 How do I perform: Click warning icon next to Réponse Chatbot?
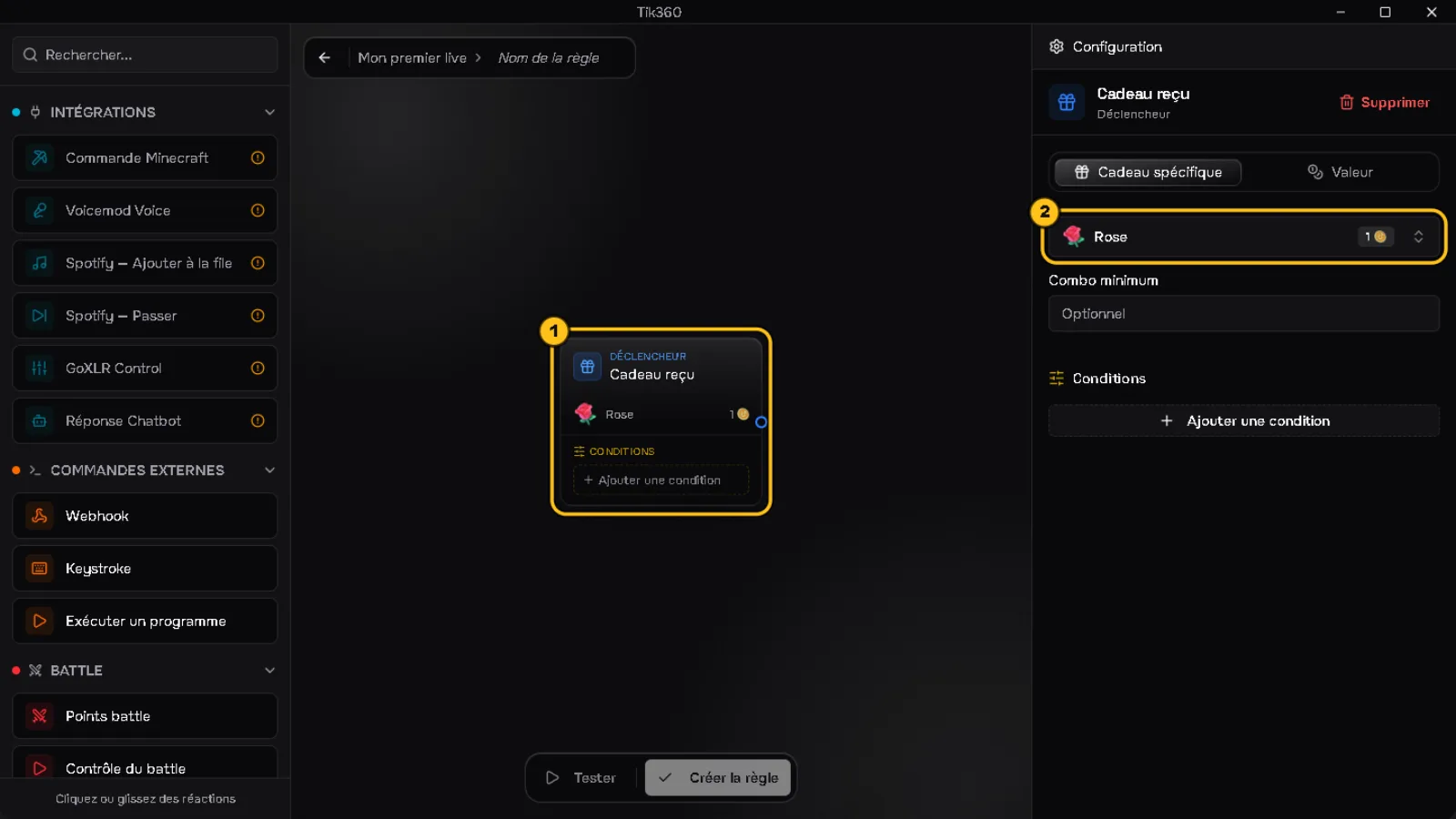click(258, 421)
